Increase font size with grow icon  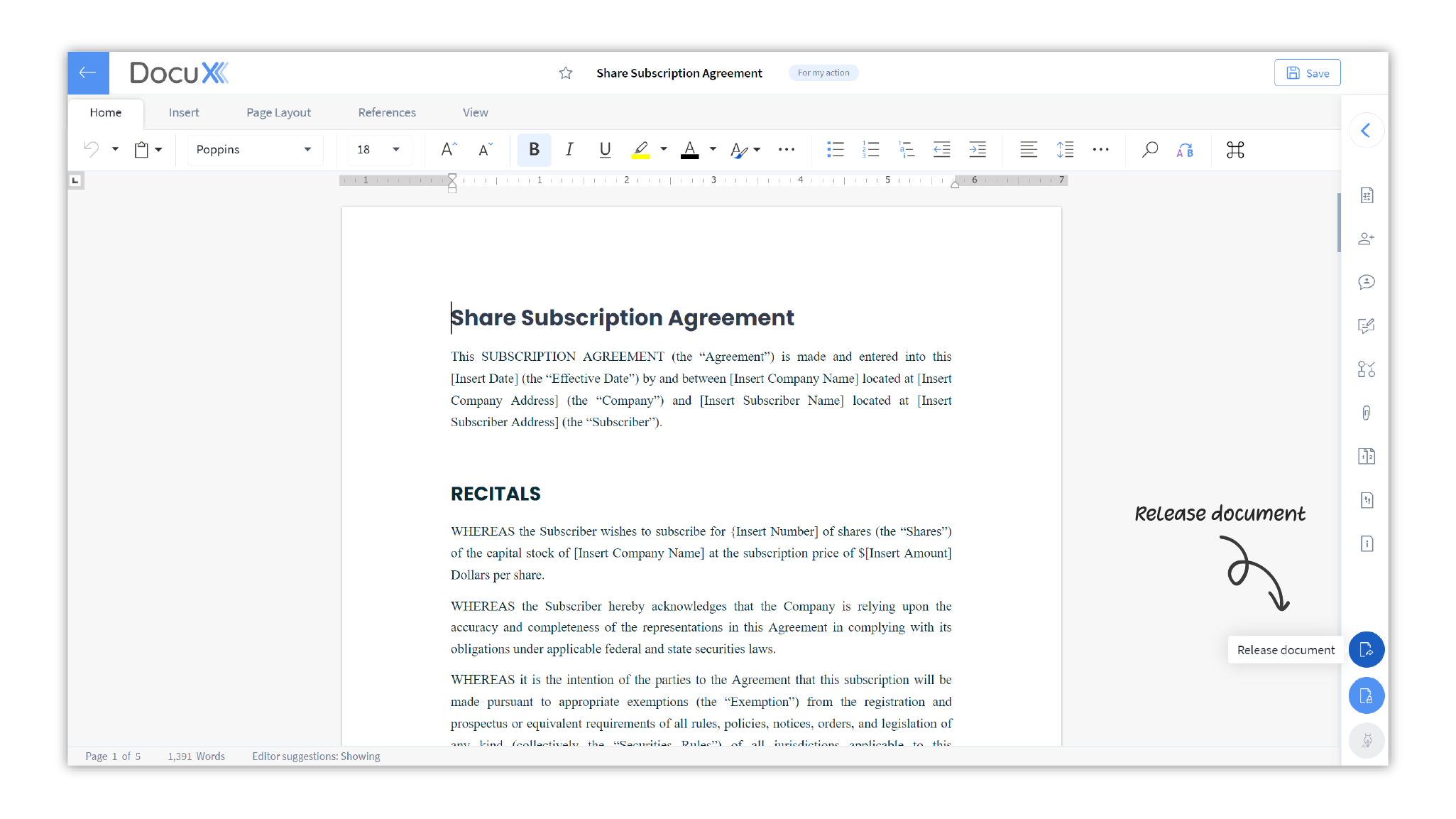[449, 149]
